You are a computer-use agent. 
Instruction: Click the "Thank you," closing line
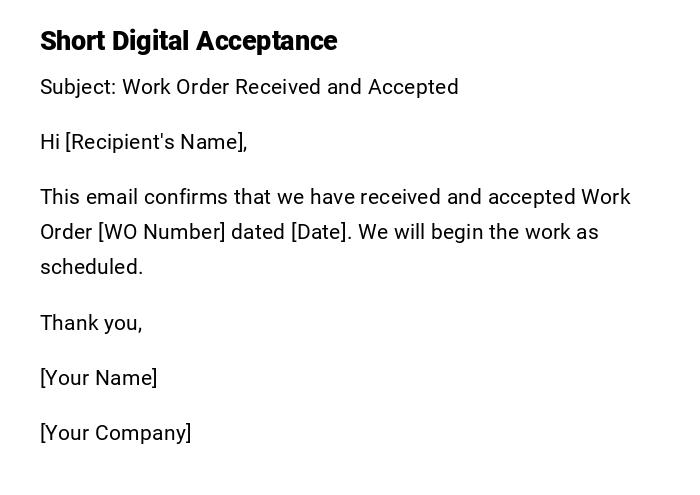91,323
